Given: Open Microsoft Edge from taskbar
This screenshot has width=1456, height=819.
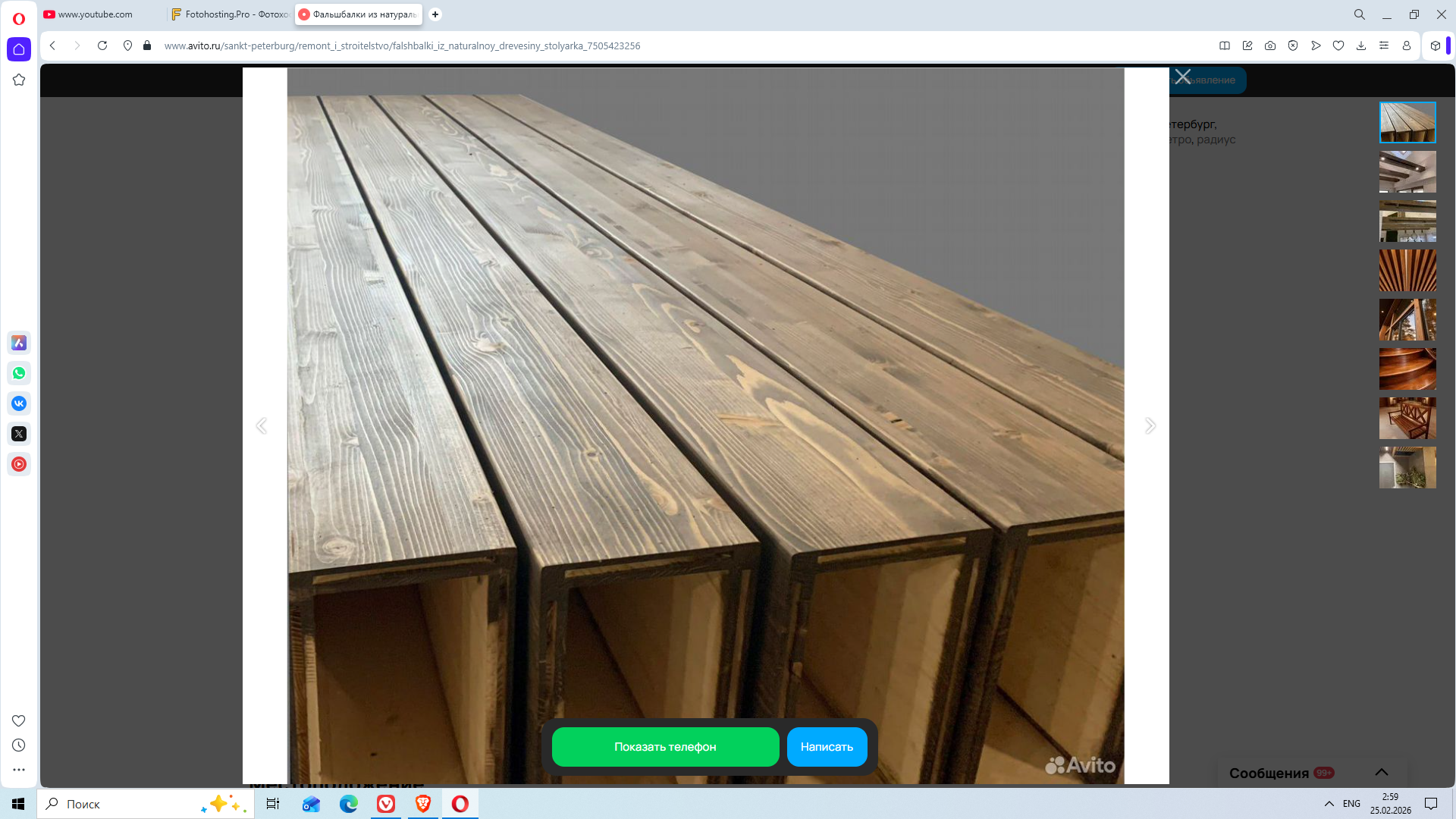Looking at the screenshot, I should [349, 804].
